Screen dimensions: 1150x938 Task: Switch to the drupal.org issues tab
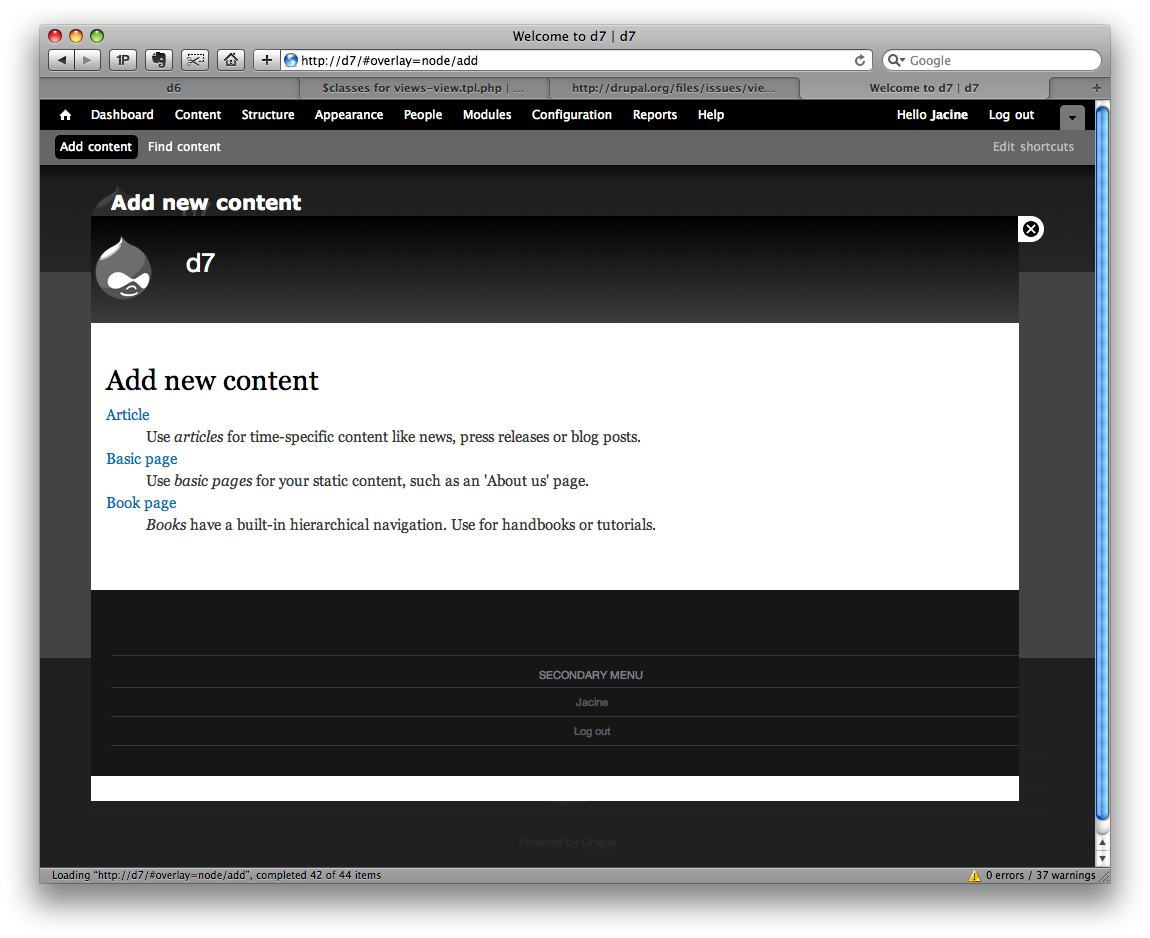coord(673,88)
